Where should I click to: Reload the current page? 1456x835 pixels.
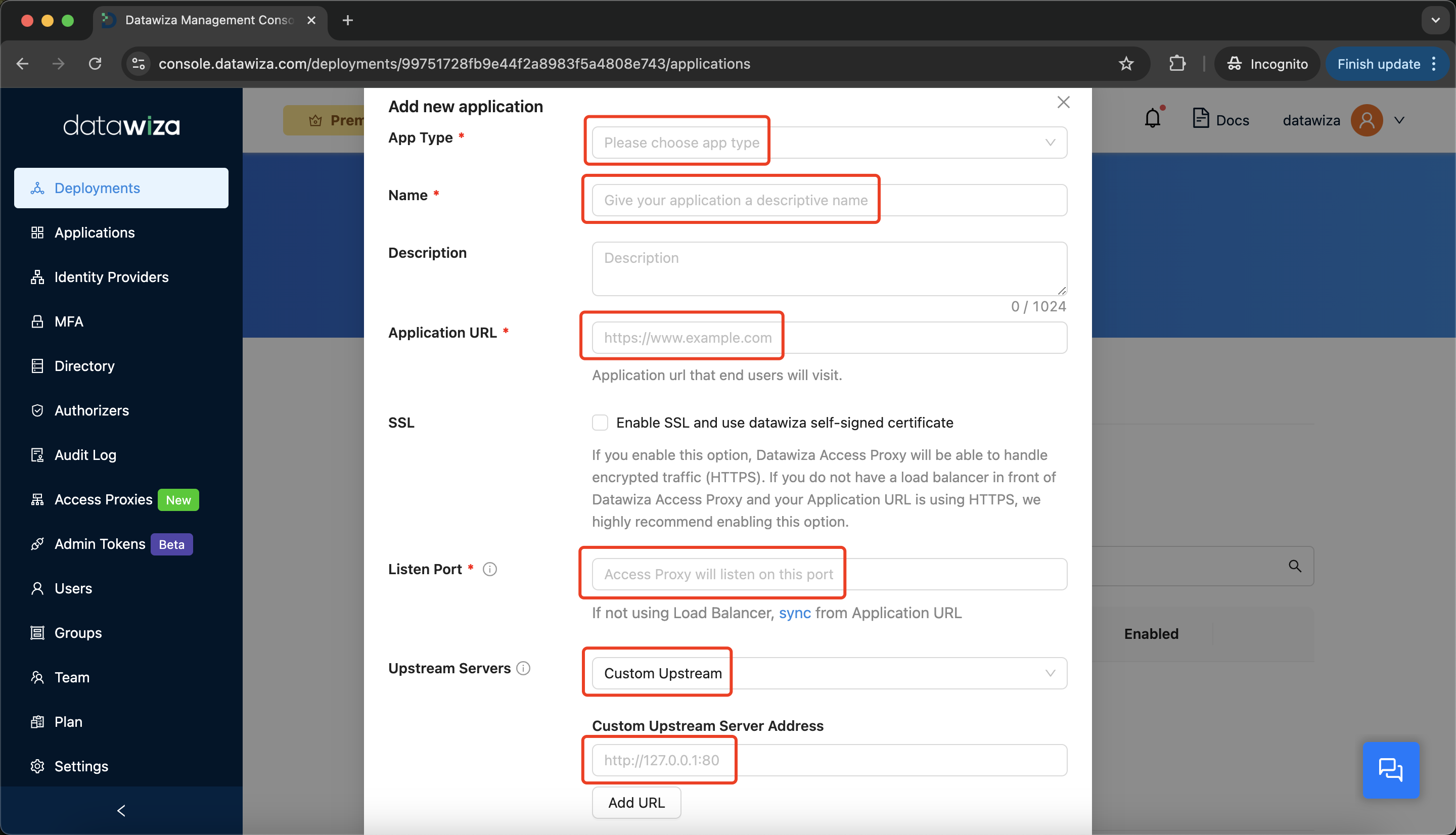[95, 64]
